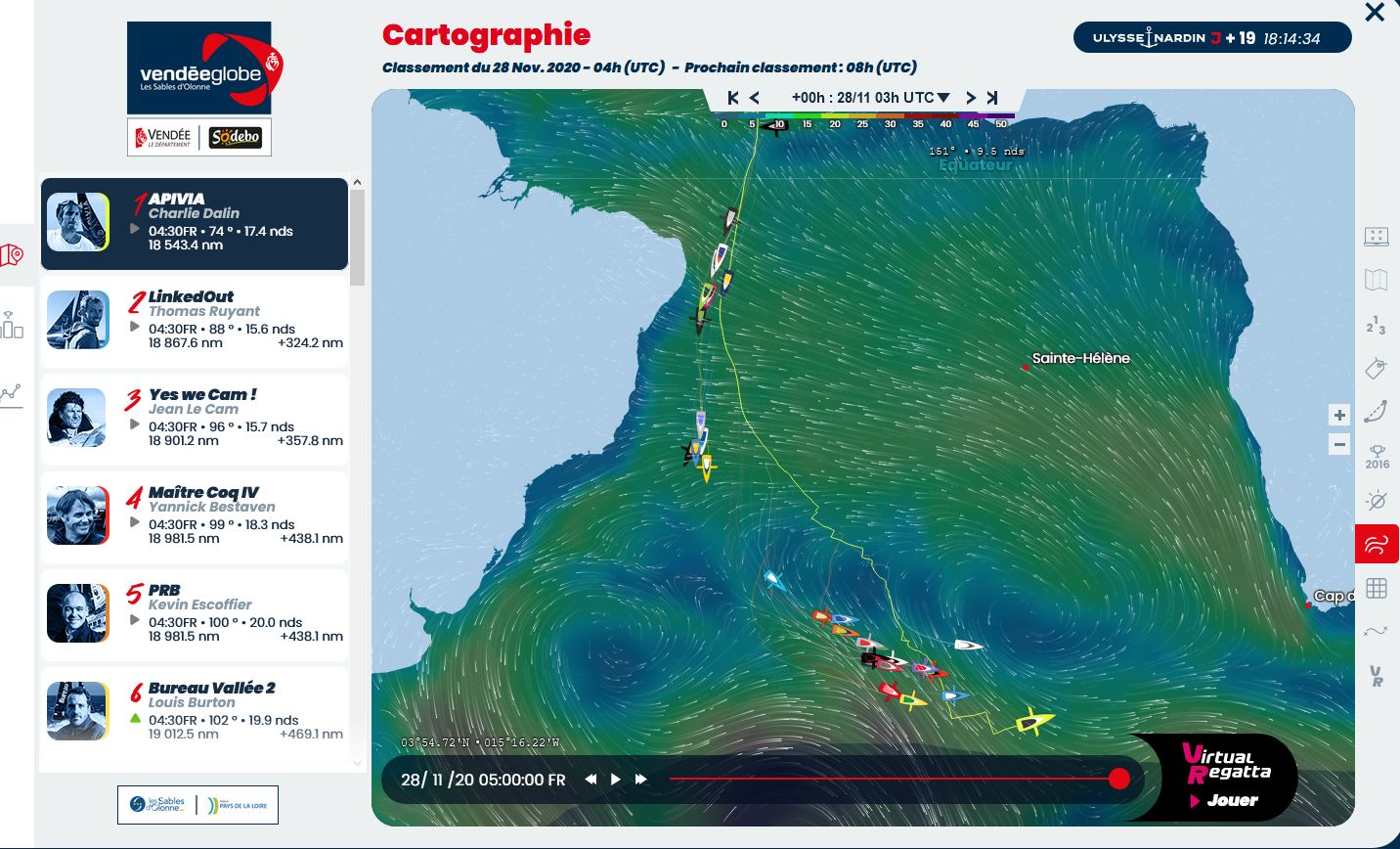Click Kevin Escoffier's portrait thumbnail

point(77,613)
